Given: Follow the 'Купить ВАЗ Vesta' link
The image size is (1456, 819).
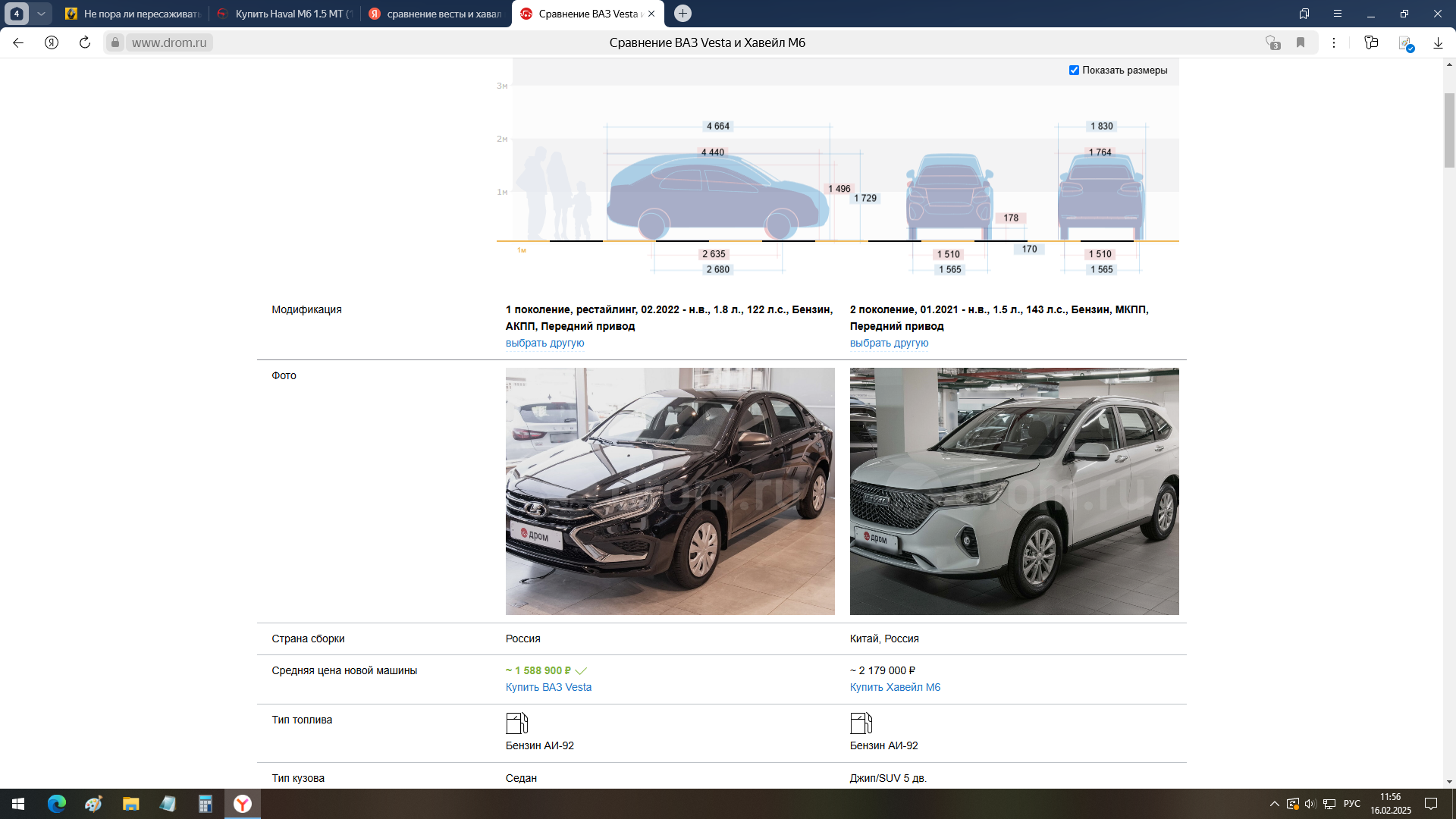Looking at the screenshot, I should 548,687.
